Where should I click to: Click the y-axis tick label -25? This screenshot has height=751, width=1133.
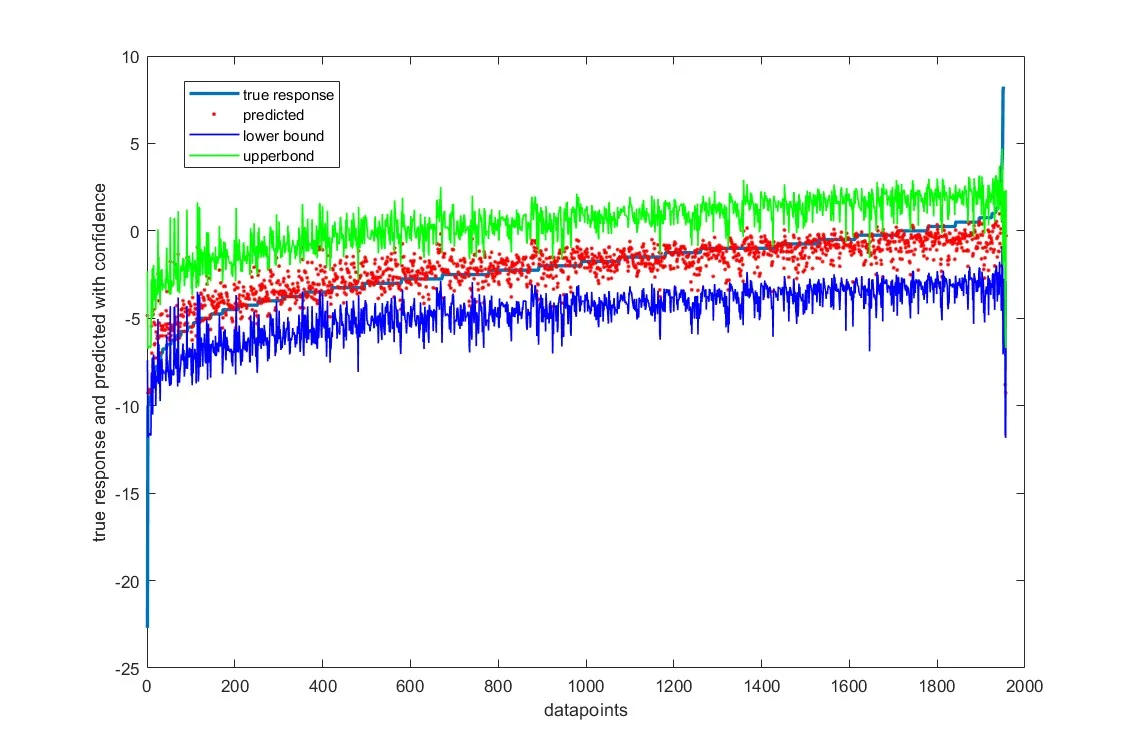127,669
